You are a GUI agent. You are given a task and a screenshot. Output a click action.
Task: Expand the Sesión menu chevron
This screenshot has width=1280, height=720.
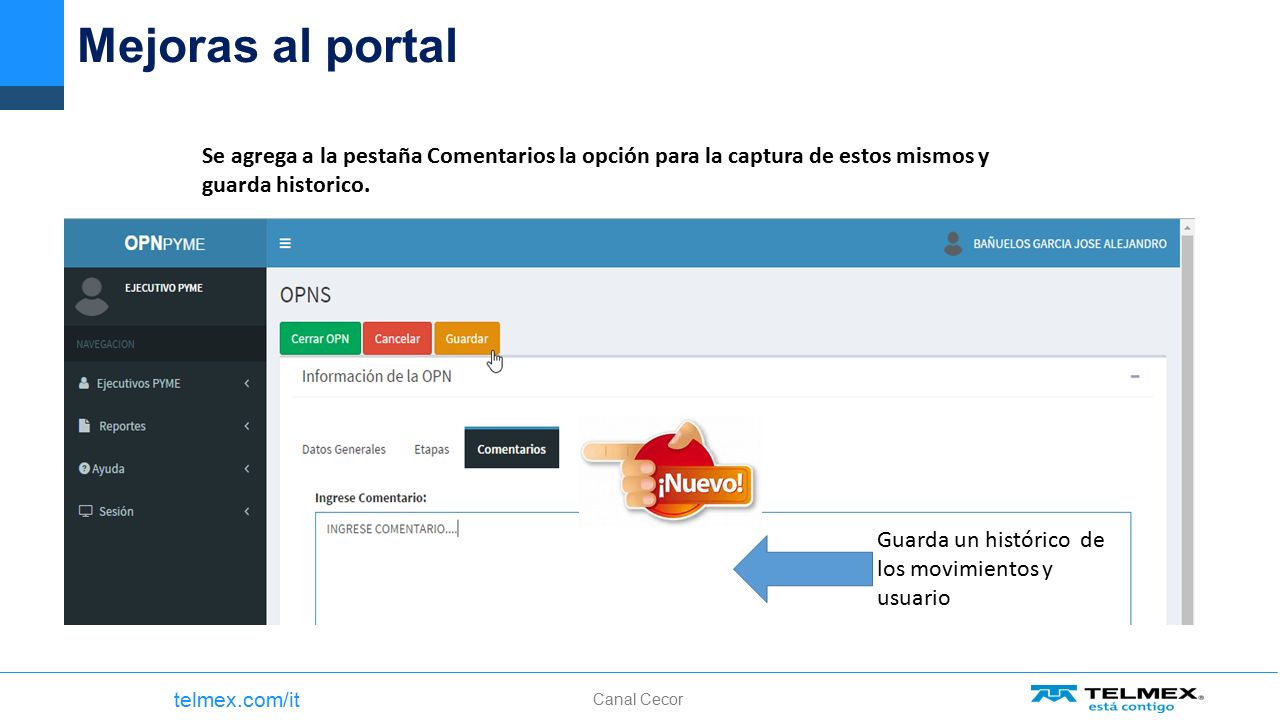(x=247, y=511)
